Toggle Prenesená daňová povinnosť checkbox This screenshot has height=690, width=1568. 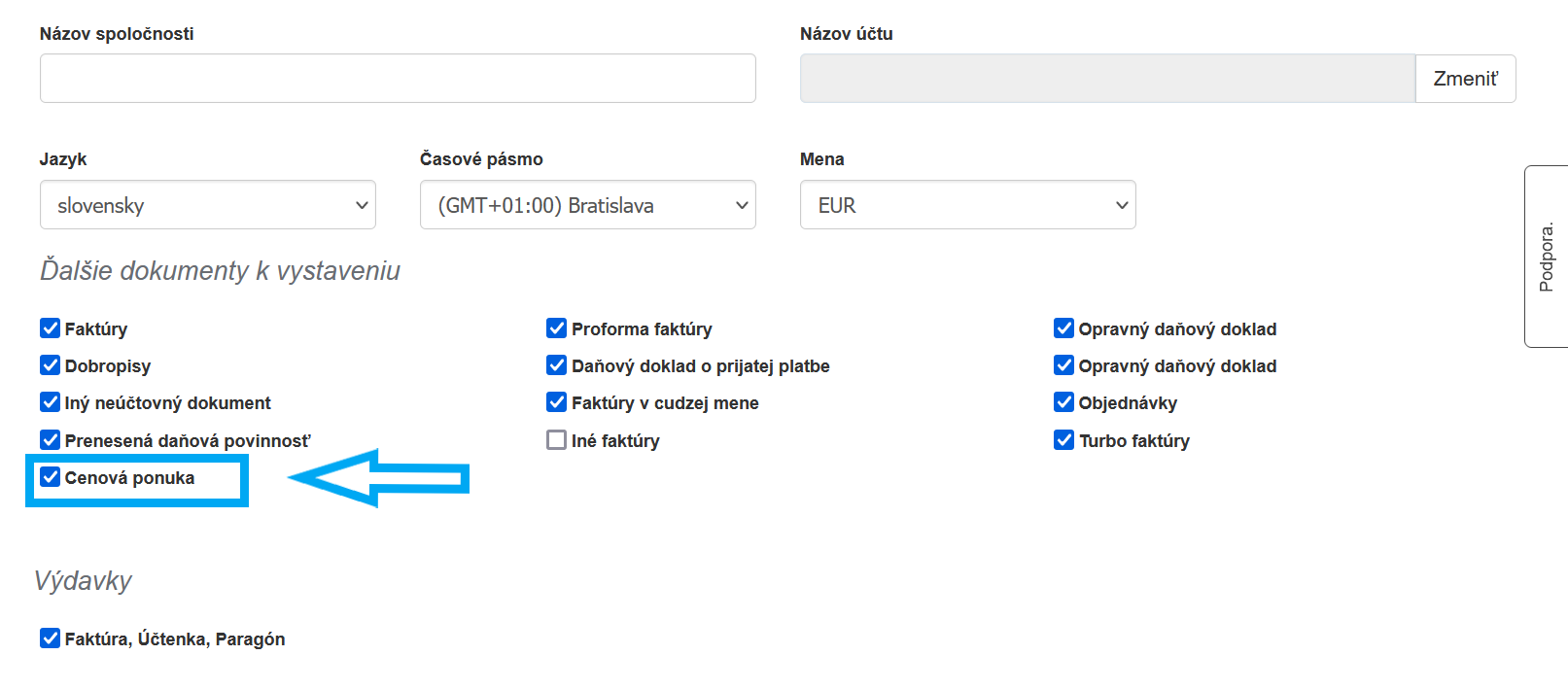coord(51,440)
